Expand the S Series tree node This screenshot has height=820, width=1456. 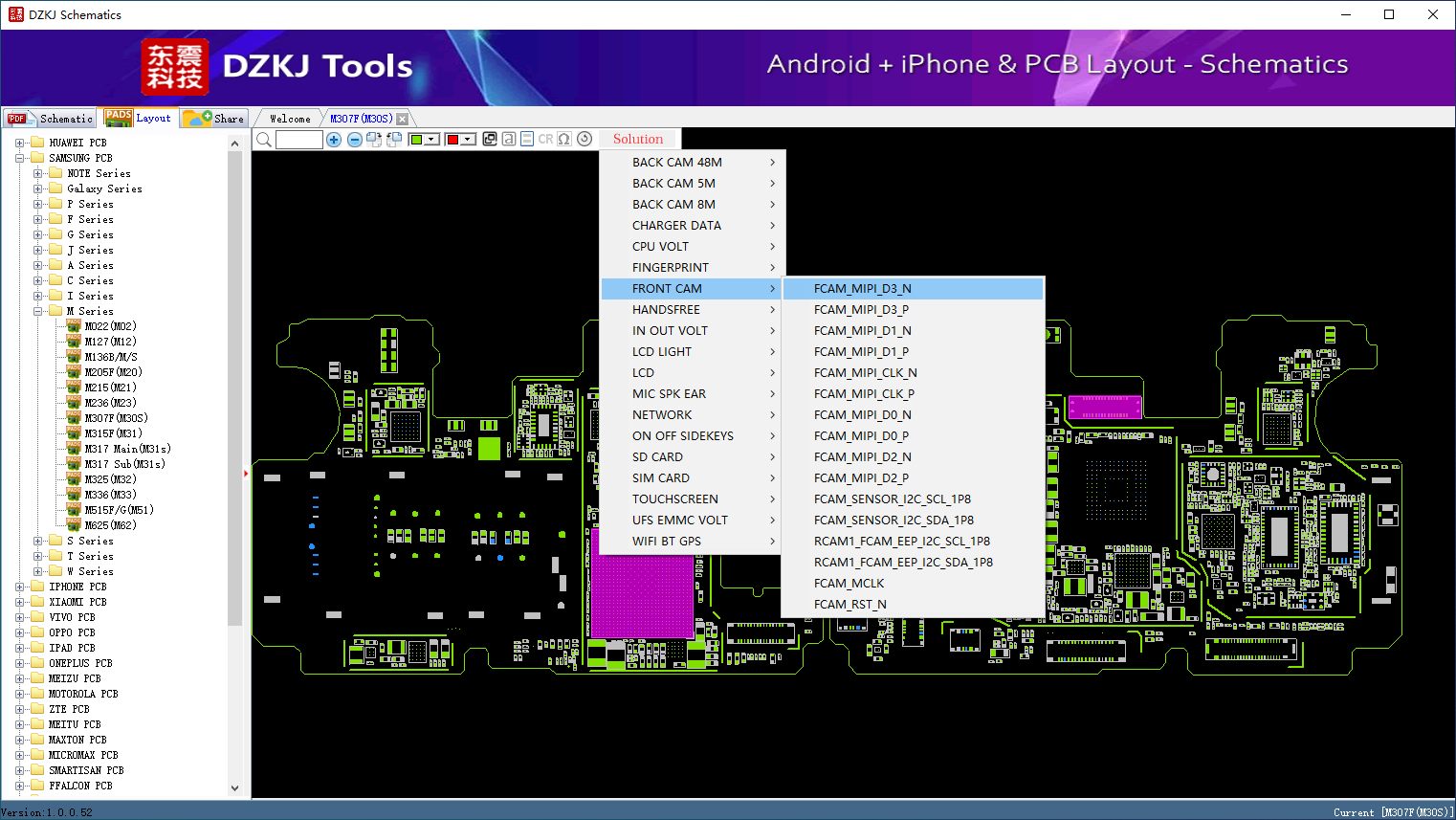coord(37,541)
